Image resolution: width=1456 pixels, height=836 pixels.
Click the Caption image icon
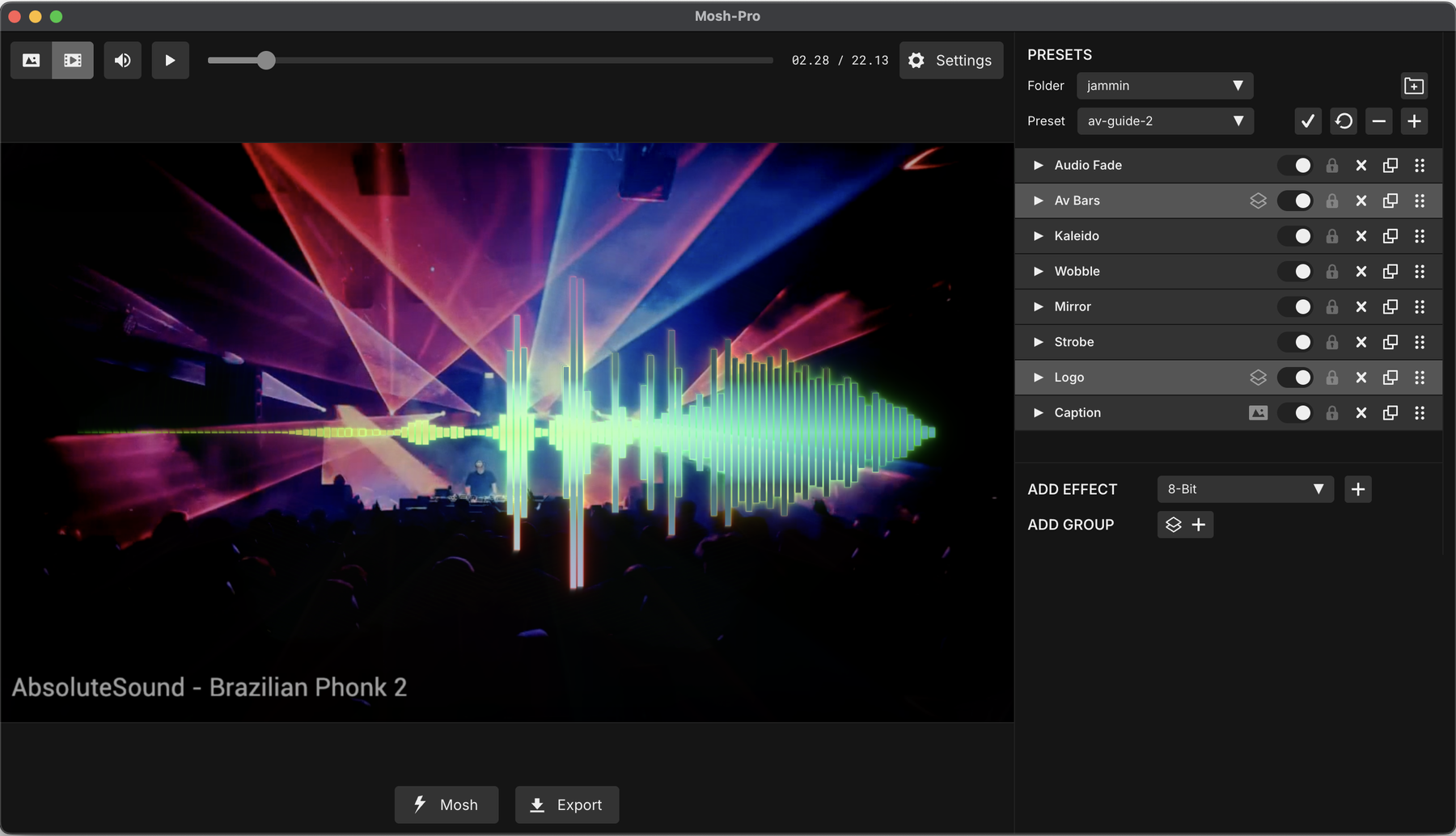[1258, 413]
